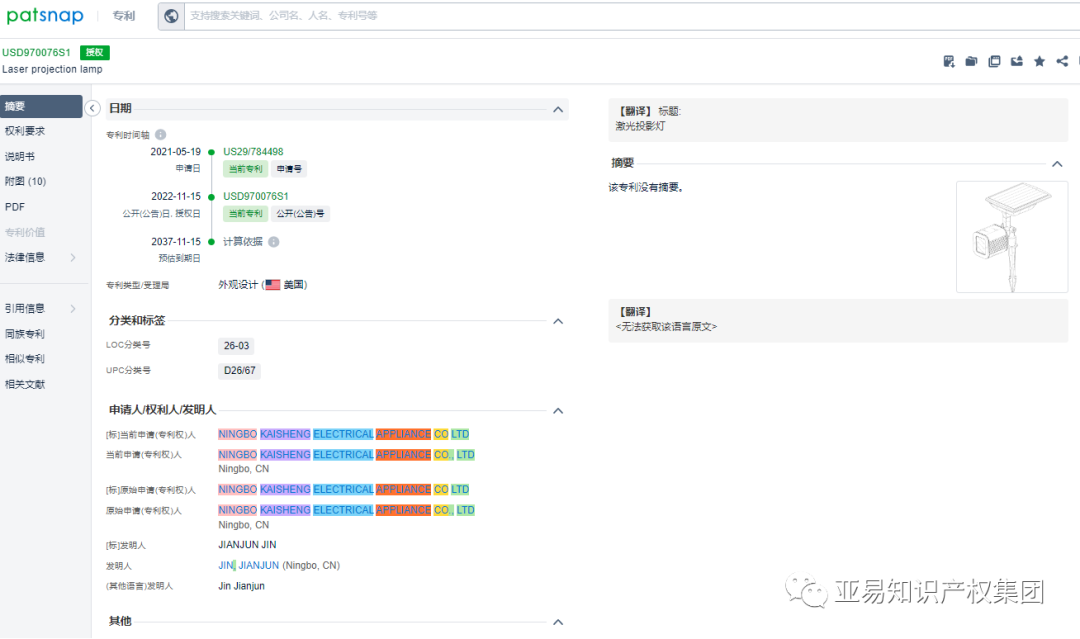Collapse sidebar with circled left arrow

pyautogui.click(x=92, y=108)
